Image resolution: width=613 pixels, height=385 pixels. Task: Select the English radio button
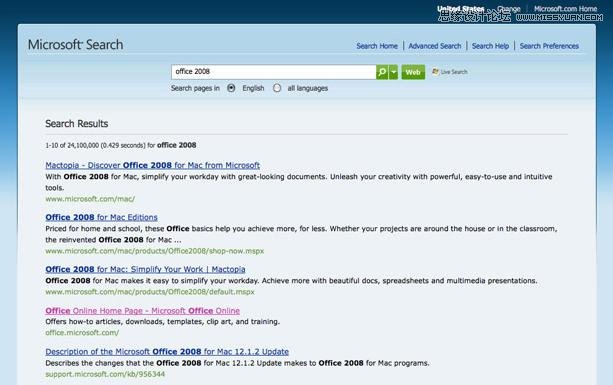pyautogui.click(x=231, y=88)
